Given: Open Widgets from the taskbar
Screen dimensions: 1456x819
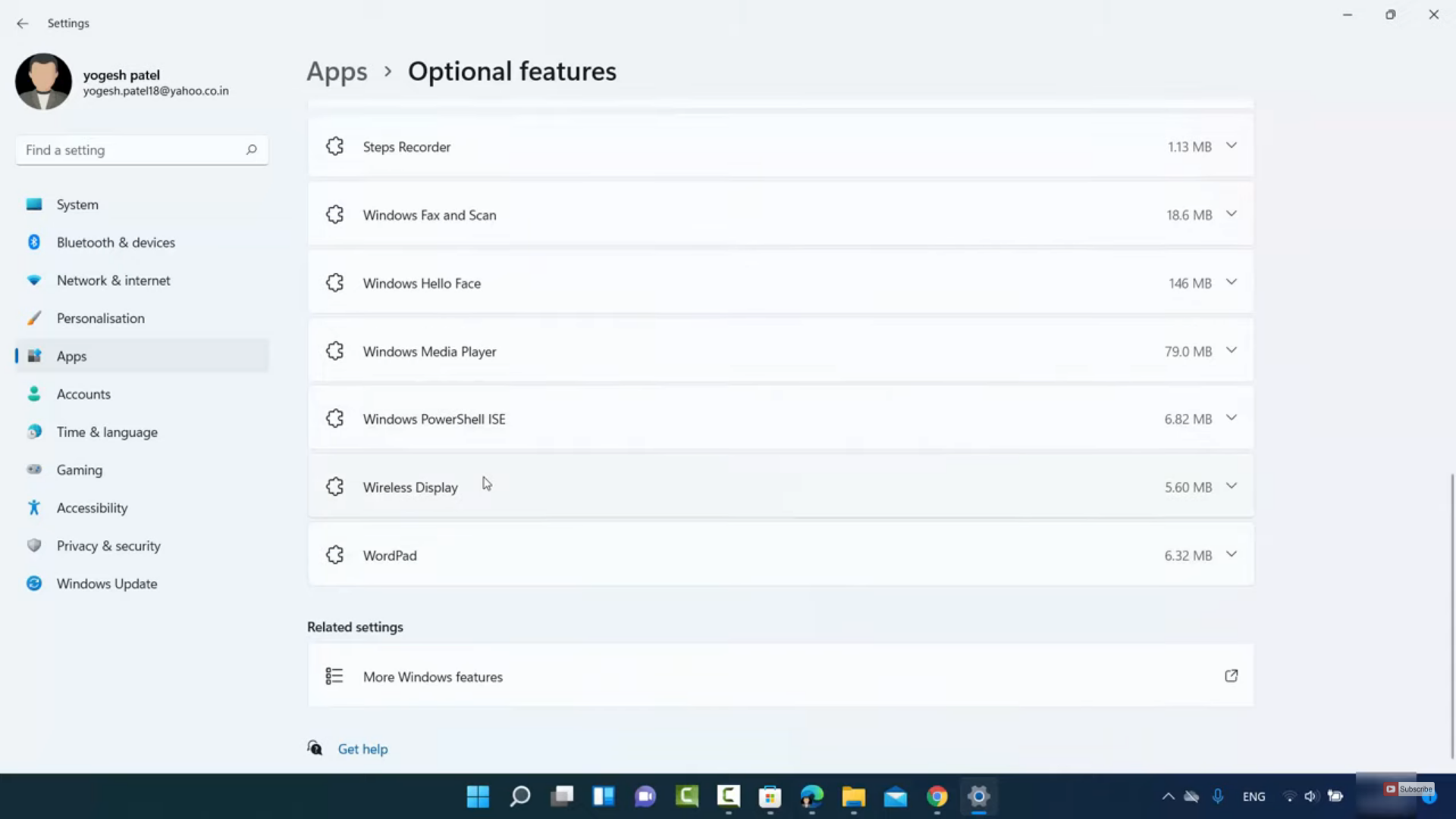Looking at the screenshot, I should 604,796.
